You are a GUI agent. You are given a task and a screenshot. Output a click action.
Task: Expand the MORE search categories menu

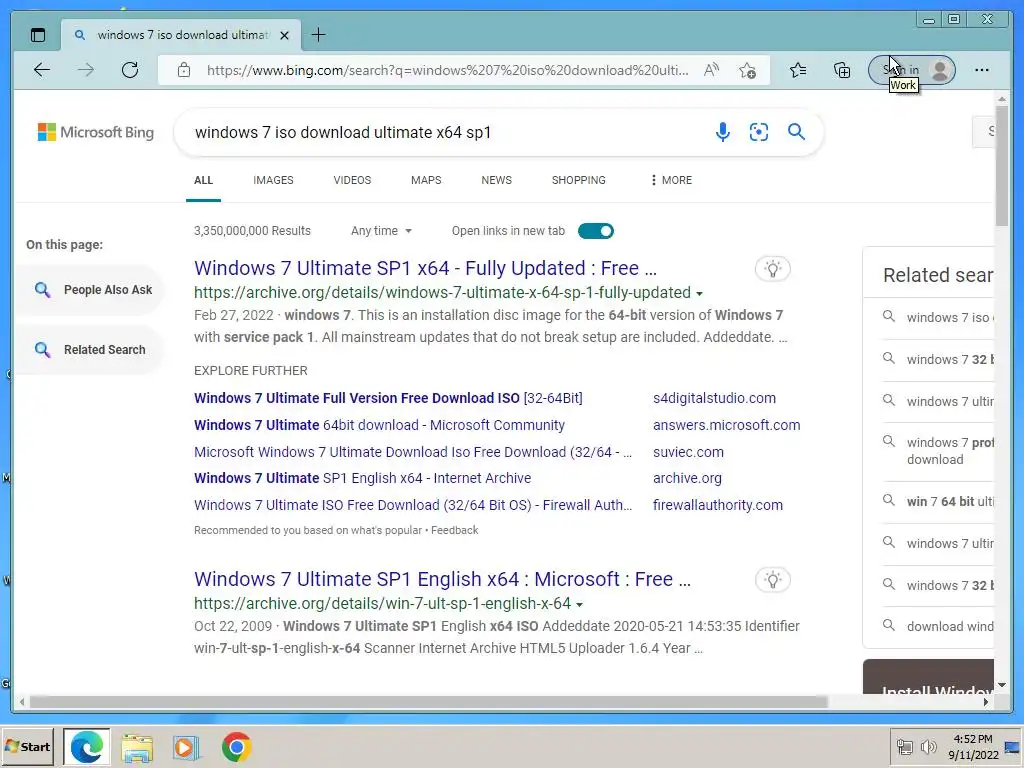click(x=671, y=180)
